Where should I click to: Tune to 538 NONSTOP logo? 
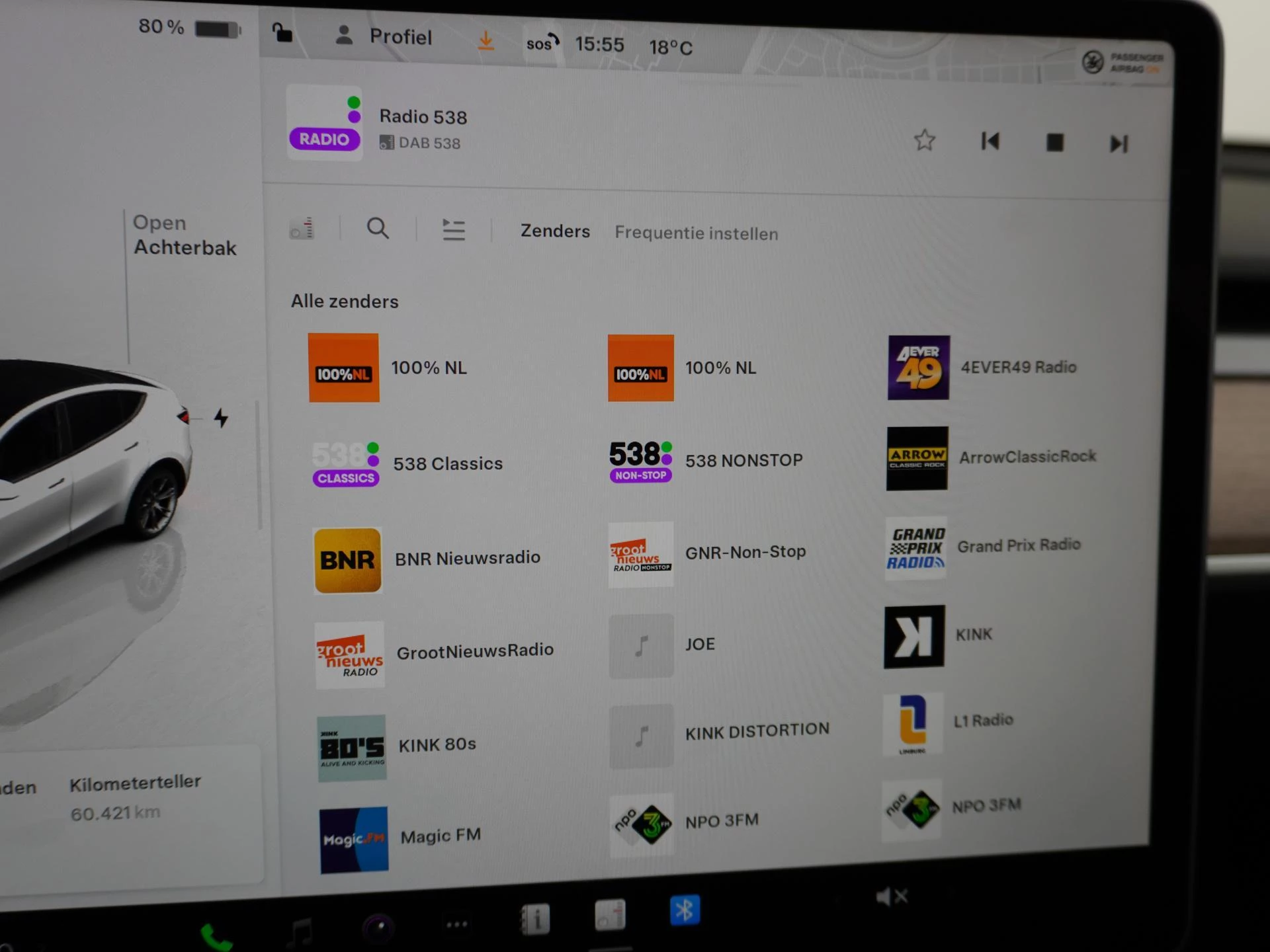(640, 461)
